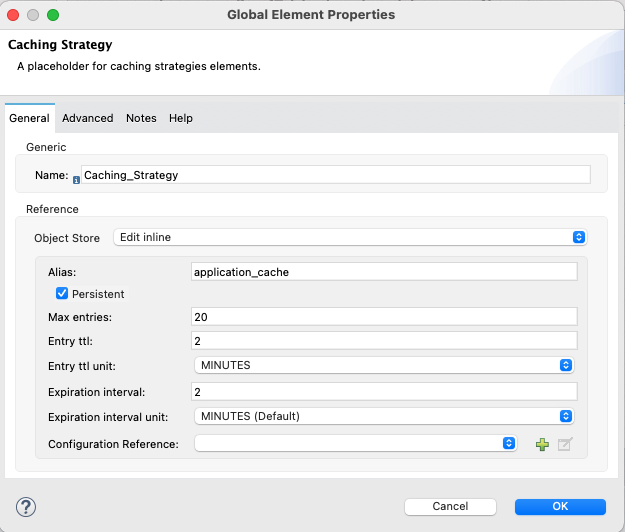
Task: Click into the Alias input field
Action: tap(384, 272)
